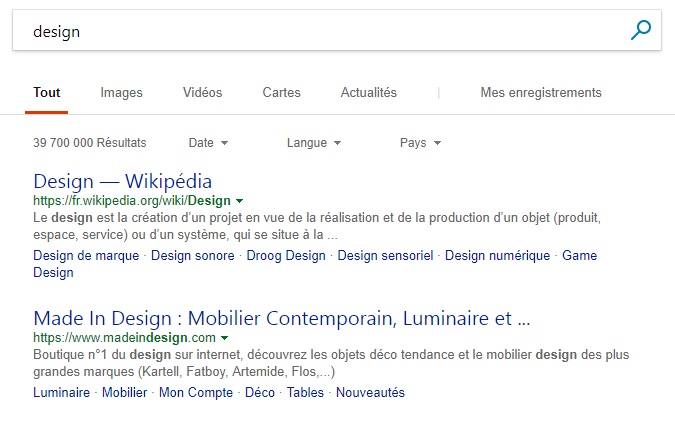Expand the arrow beside the Wikipedia URL

(239, 201)
